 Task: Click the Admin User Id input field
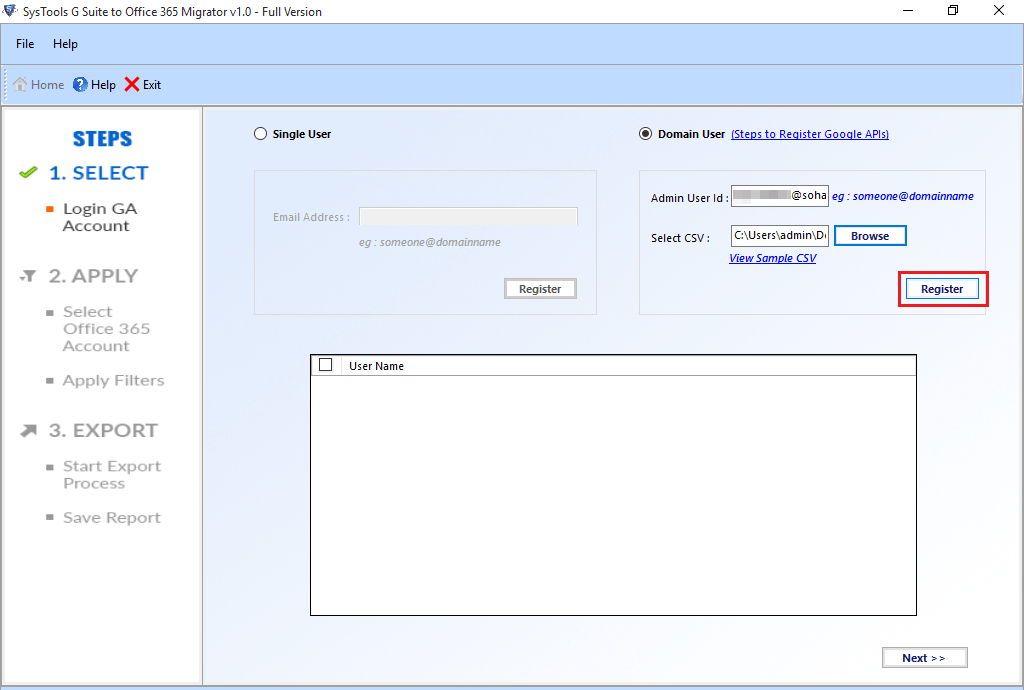tap(780, 195)
